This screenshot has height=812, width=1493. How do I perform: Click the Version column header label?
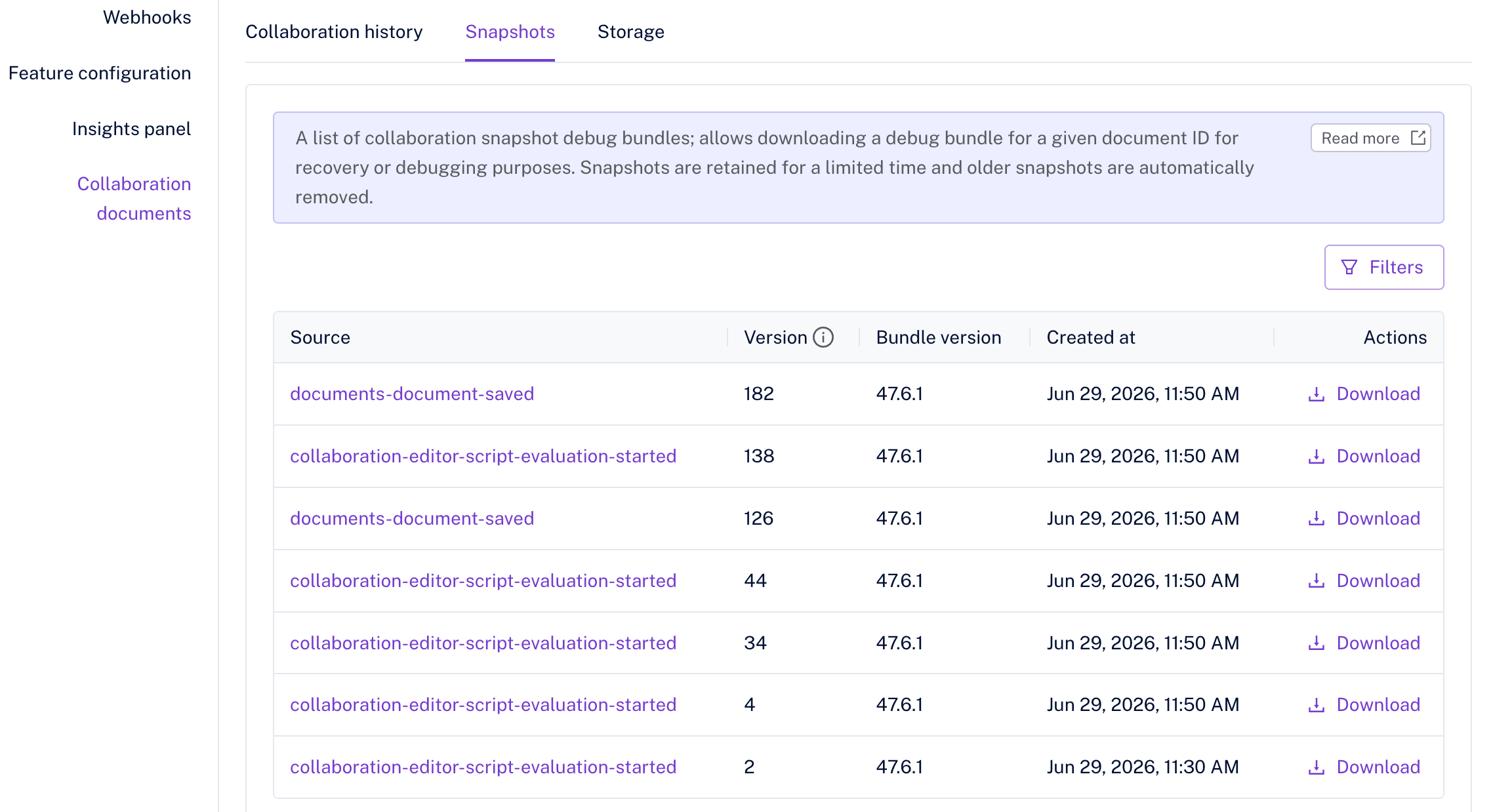775,337
